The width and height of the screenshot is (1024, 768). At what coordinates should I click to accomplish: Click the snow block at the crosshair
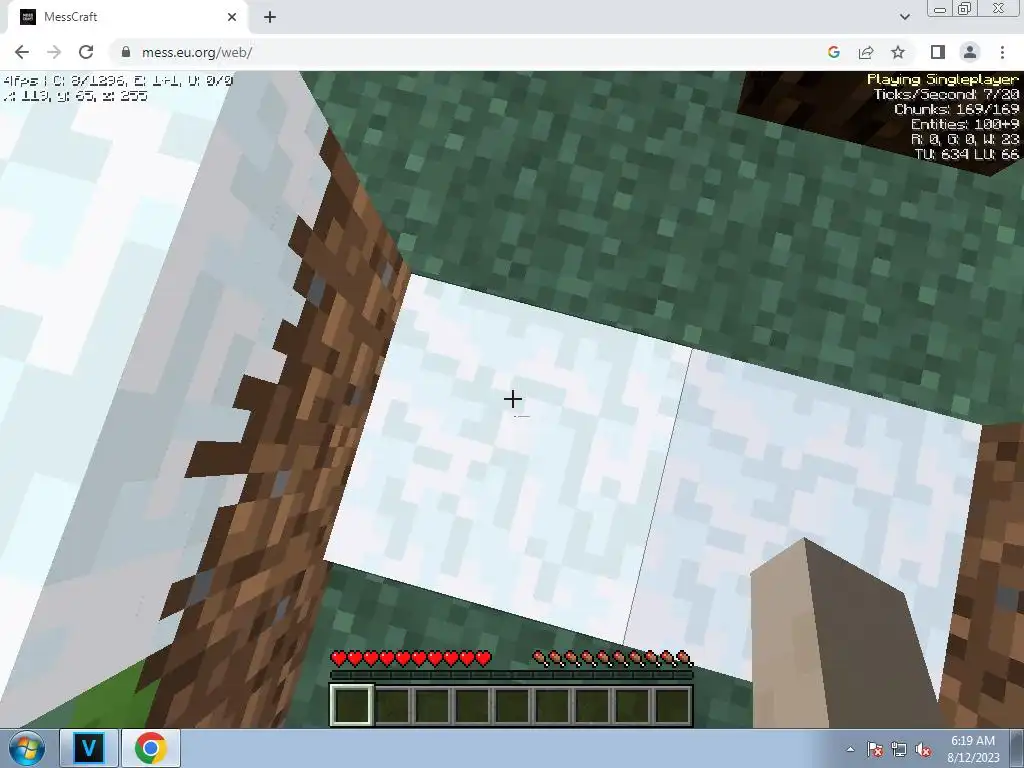pyautogui.click(x=513, y=399)
